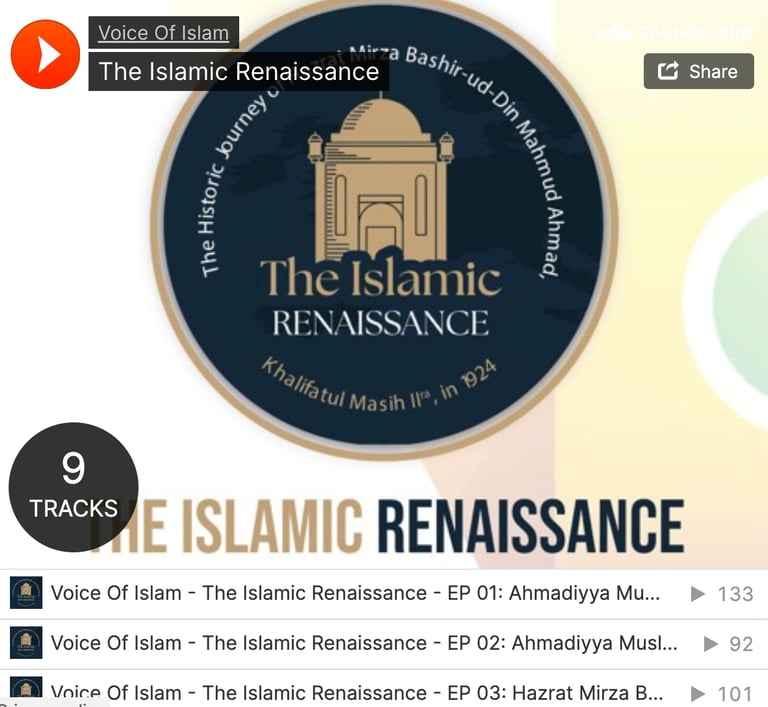This screenshot has width=768, height=707.
Task: Open the SoundCloud logo link
Action: tap(675, 32)
